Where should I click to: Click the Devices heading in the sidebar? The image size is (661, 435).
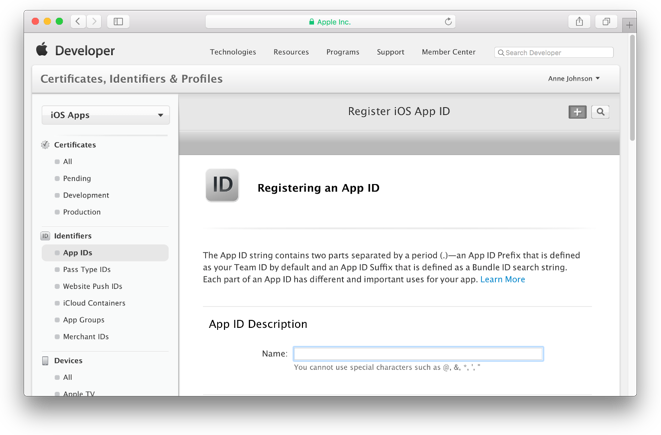click(68, 360)
